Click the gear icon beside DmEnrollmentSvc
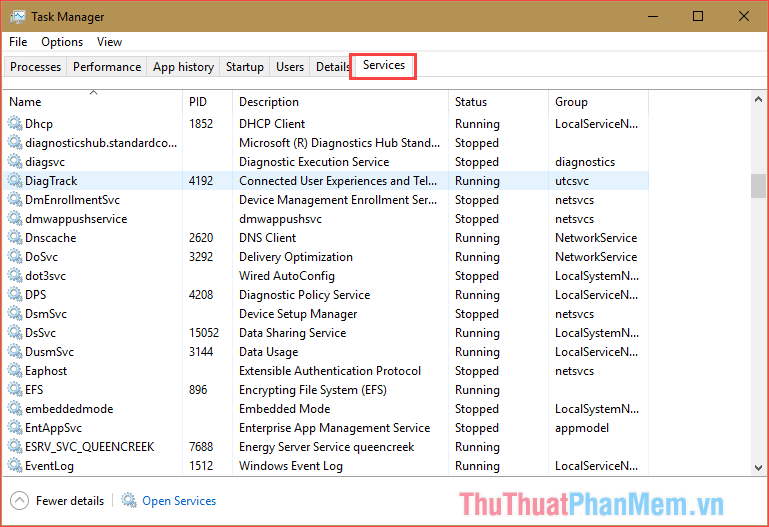Screen dimensions: 769x527 tap(15, 199)
